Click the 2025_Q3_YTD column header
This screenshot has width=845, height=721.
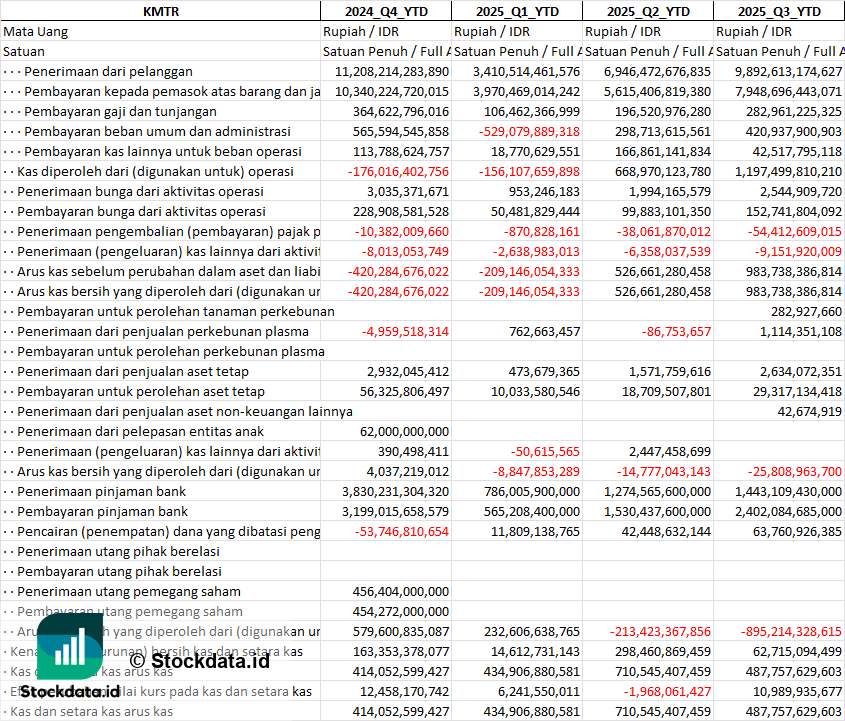click(779, 11)
